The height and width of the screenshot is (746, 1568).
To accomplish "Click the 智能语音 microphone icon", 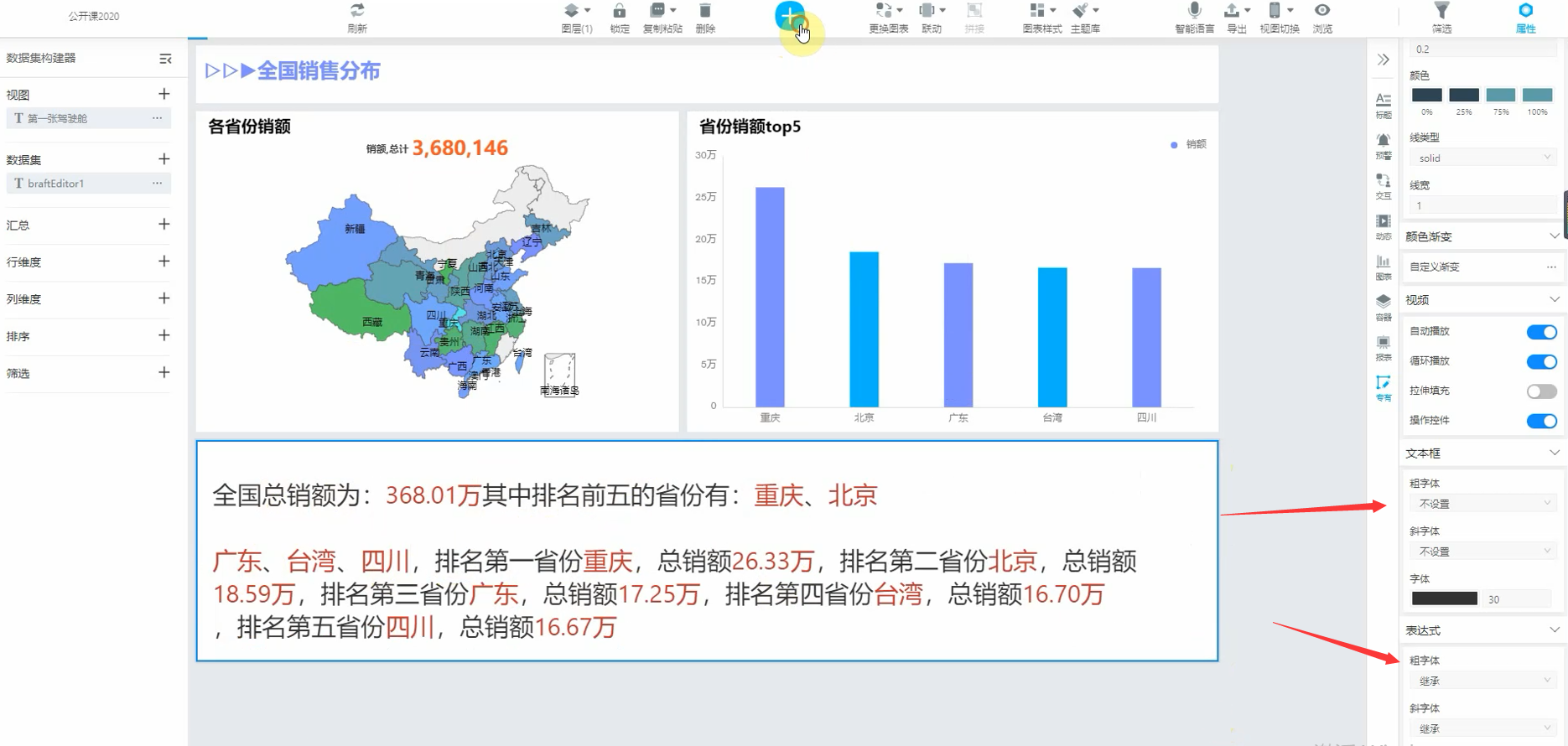I will [x=1194, y=11].
